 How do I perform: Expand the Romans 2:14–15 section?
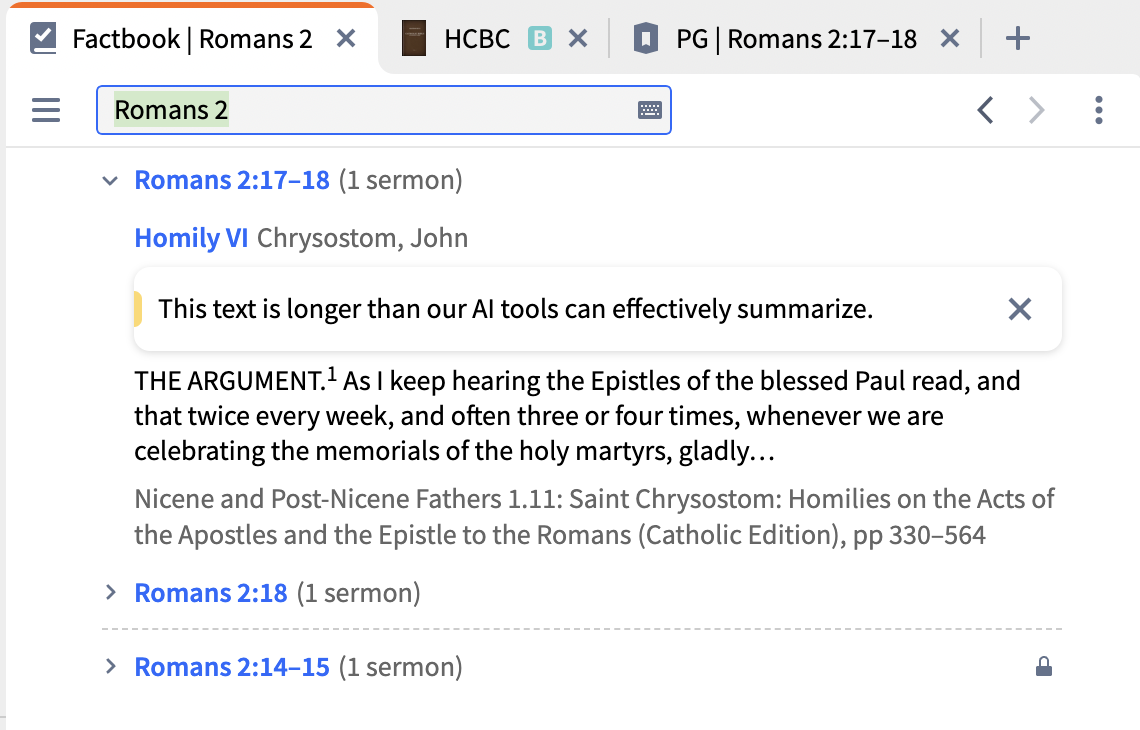[x=111, y=667]
